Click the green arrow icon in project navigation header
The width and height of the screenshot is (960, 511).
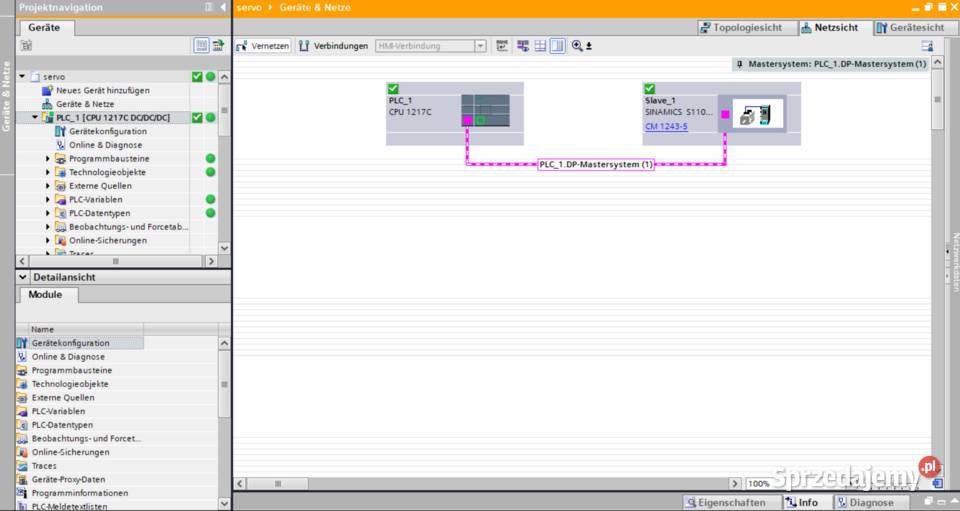[218, 45]
